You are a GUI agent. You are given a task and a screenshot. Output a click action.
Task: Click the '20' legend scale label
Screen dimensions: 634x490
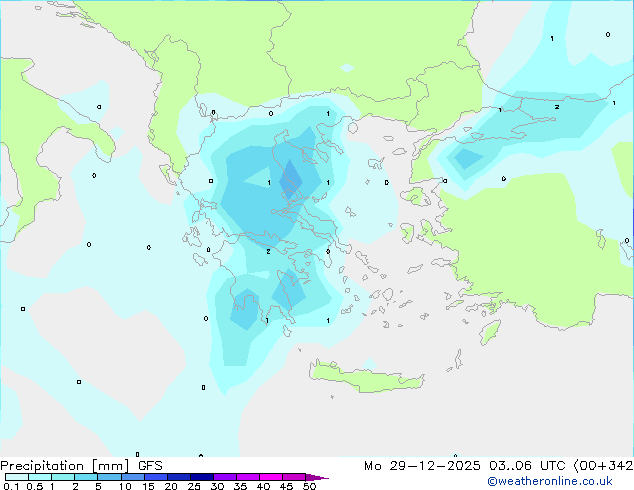(x=171, y=486)
